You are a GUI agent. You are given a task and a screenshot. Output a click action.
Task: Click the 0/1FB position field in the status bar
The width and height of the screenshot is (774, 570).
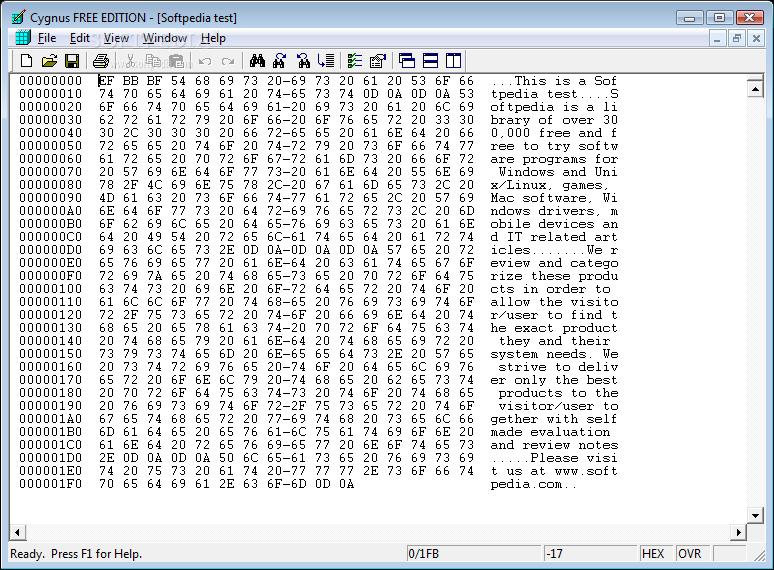point(474,554)
